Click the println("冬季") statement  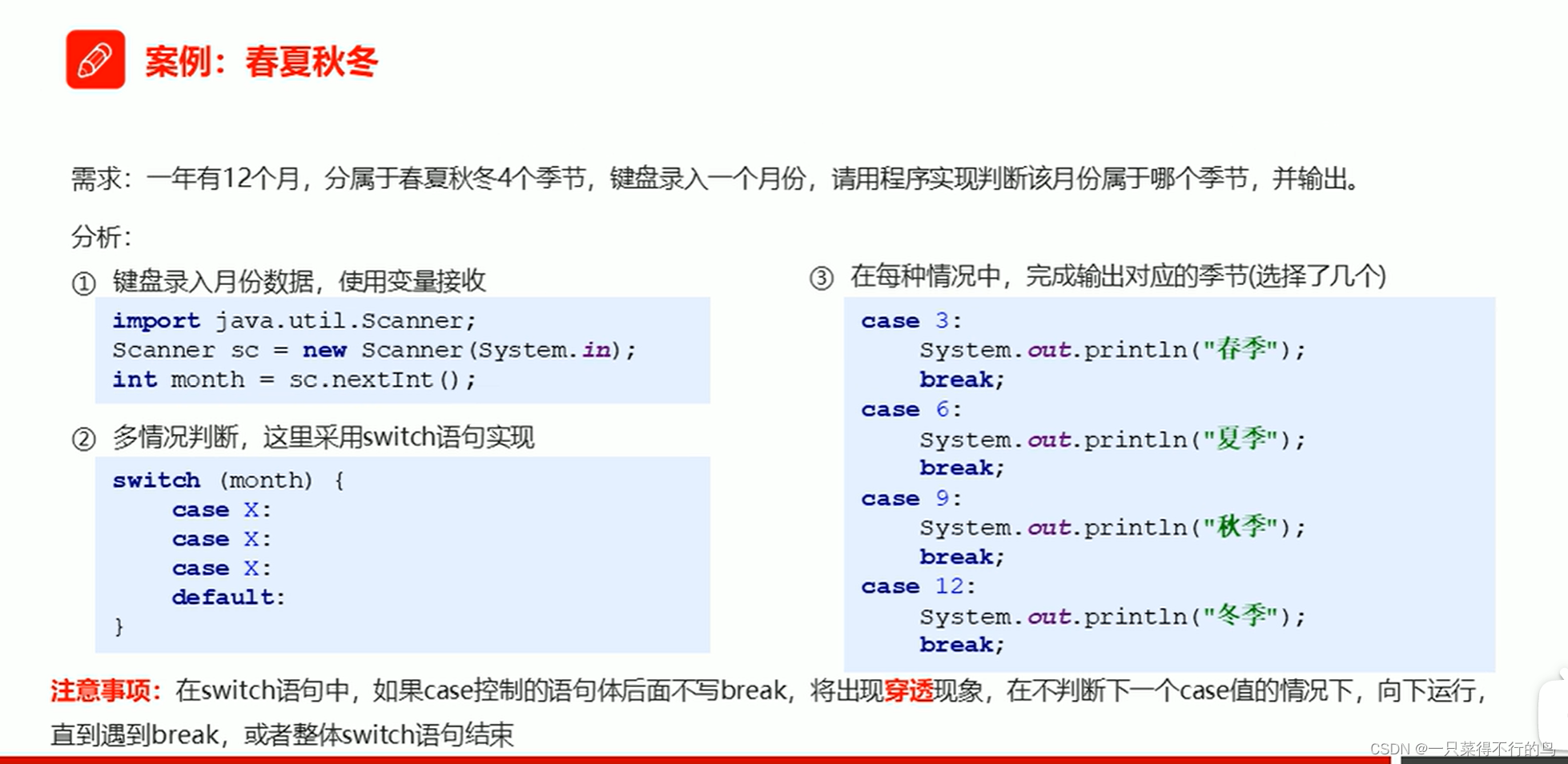[1112, 617]
